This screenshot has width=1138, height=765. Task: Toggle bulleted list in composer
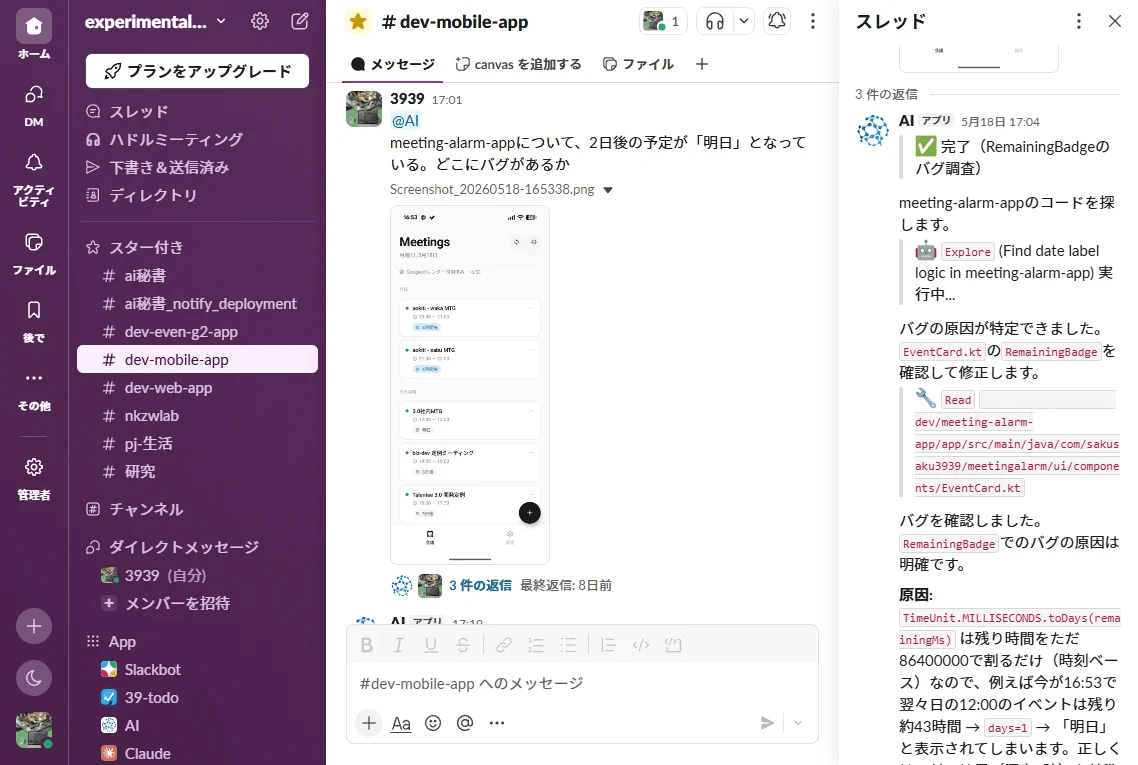[x=568, y=645]
